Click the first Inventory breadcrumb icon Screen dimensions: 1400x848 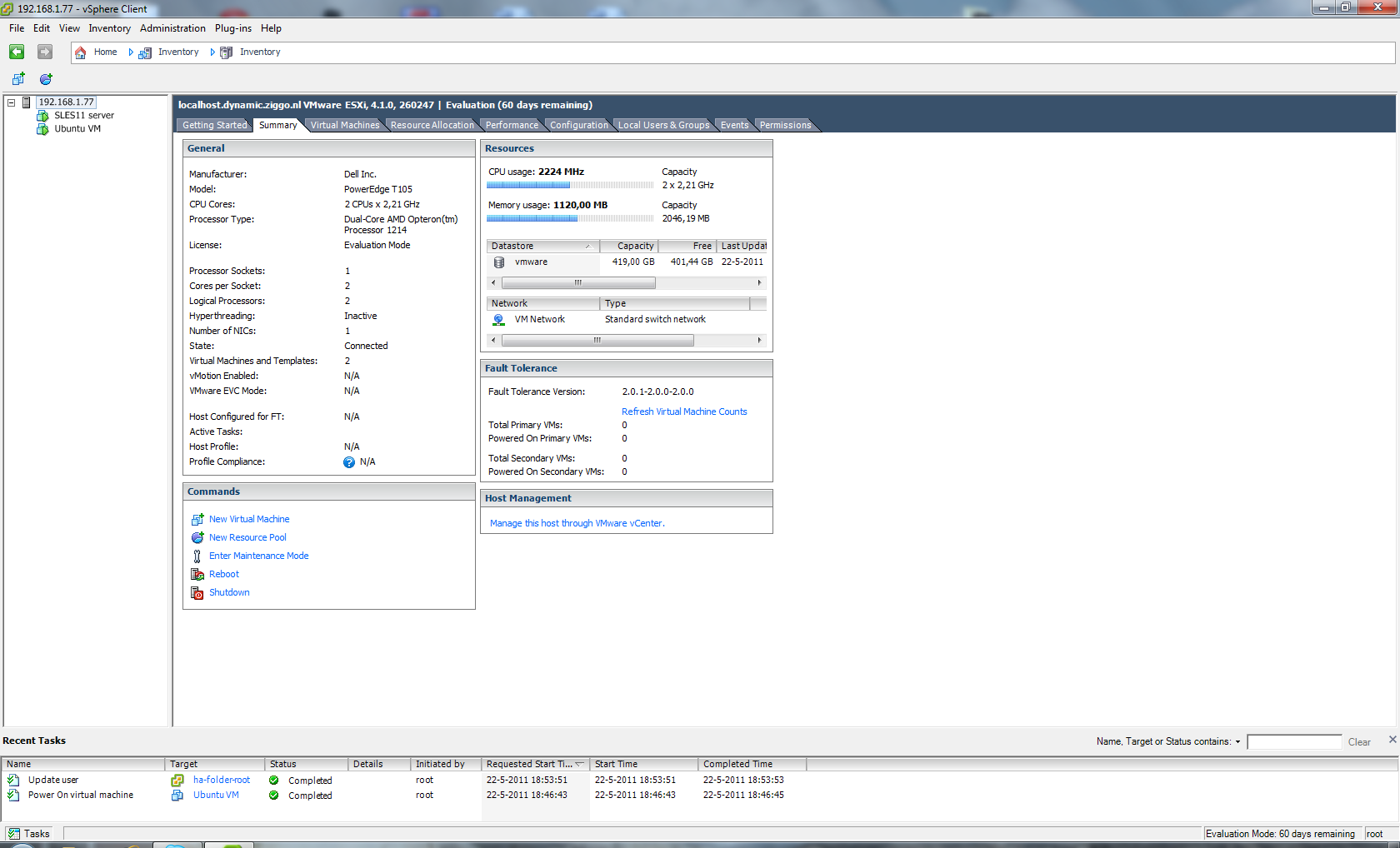(x=145, y=52)
